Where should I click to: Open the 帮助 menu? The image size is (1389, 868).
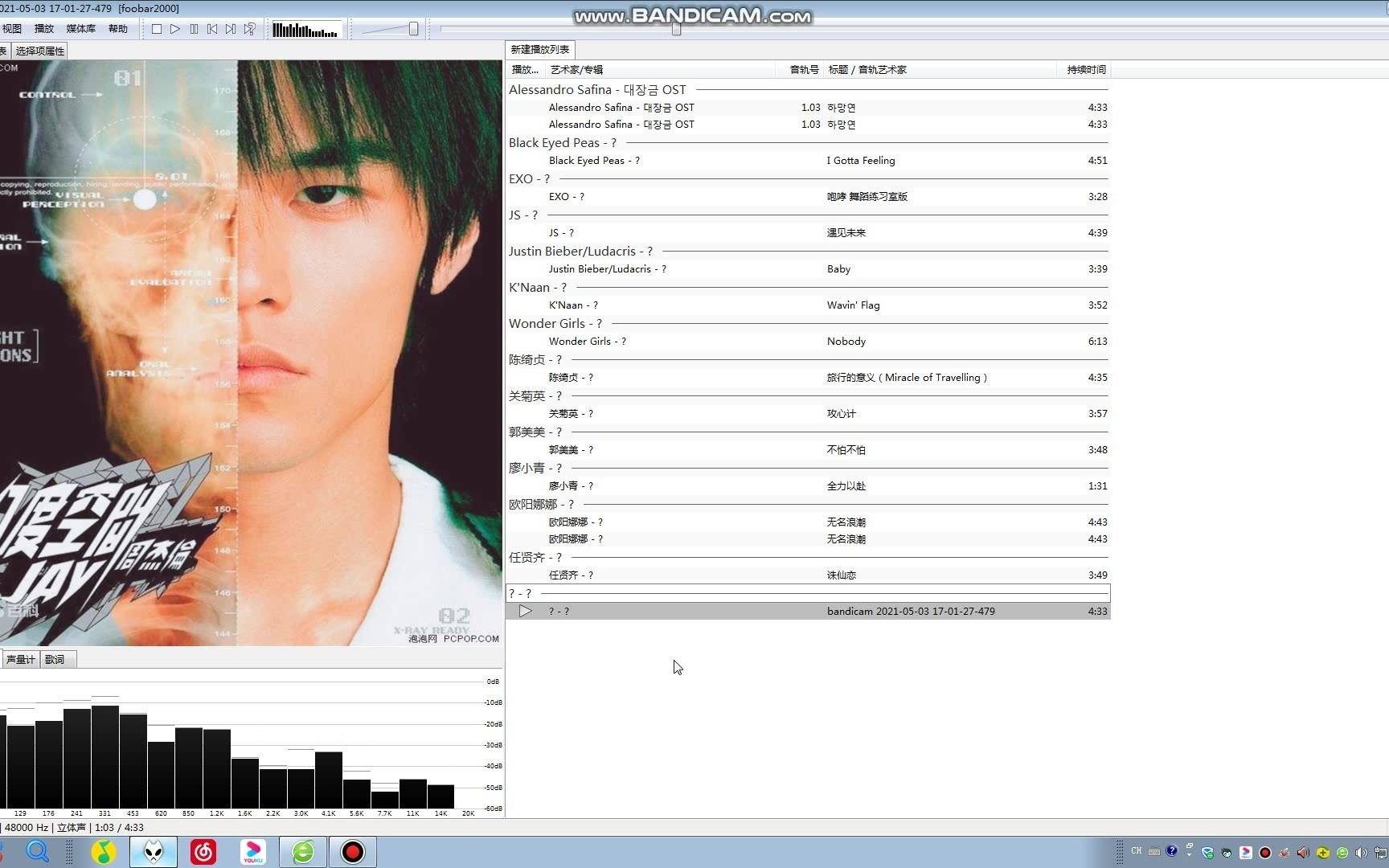[117, 29]
